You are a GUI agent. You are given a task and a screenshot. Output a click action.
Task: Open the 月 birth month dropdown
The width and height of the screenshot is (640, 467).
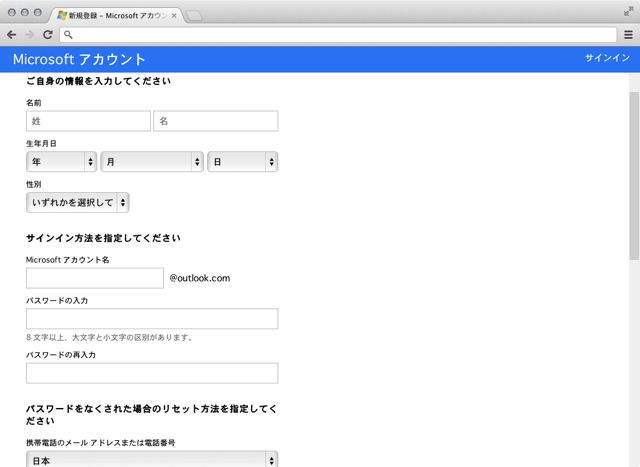(x=152, y=162)
